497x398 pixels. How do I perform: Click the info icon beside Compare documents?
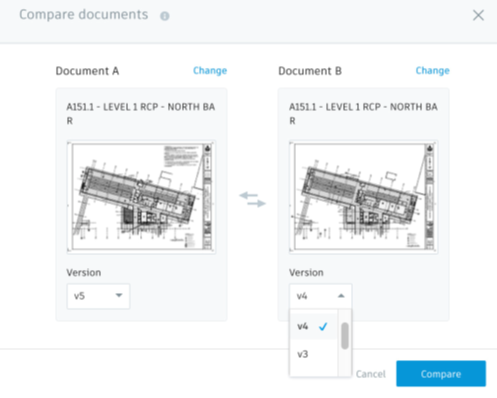(x=165, y=16)
